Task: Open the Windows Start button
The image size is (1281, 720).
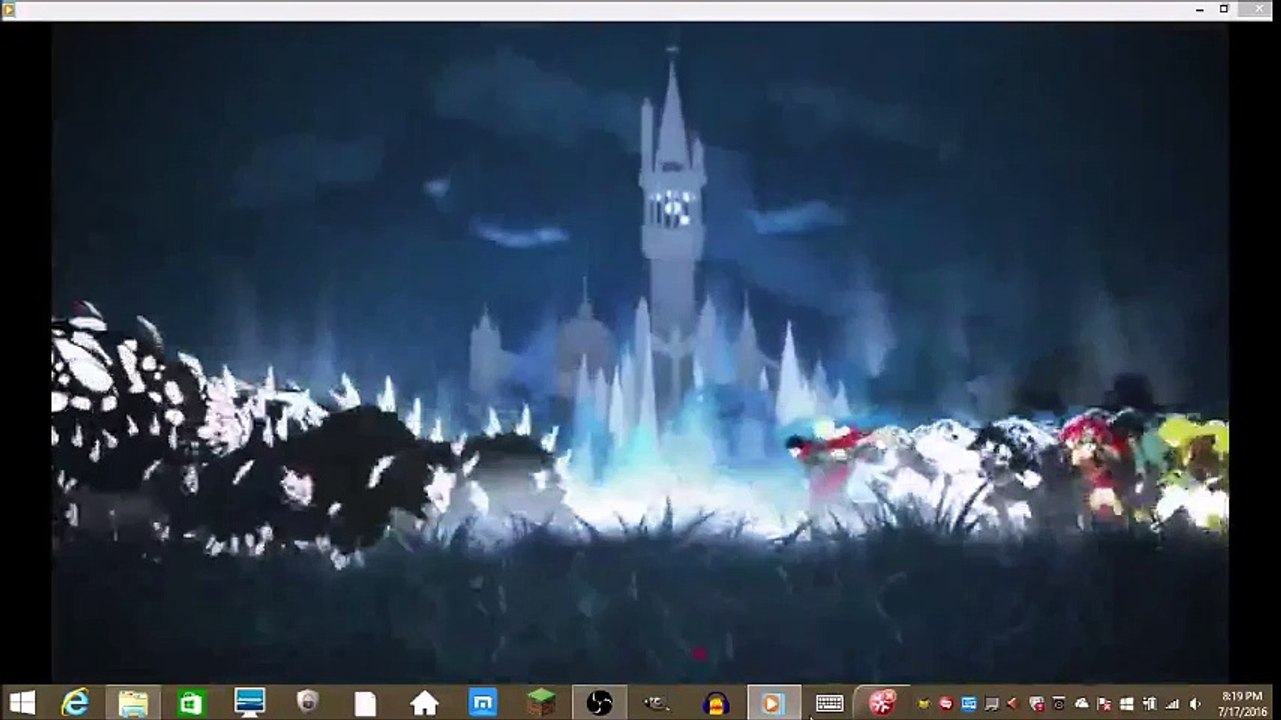Action: 22,703
